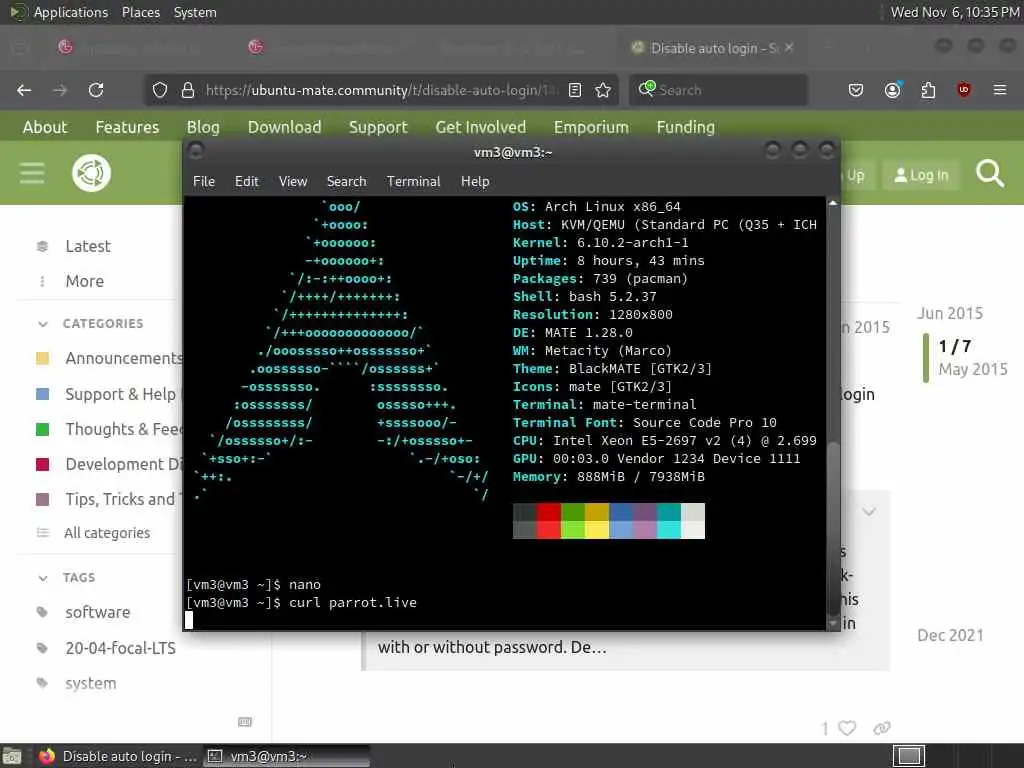
Task: Open the Places panel menu
Action: 140,12
